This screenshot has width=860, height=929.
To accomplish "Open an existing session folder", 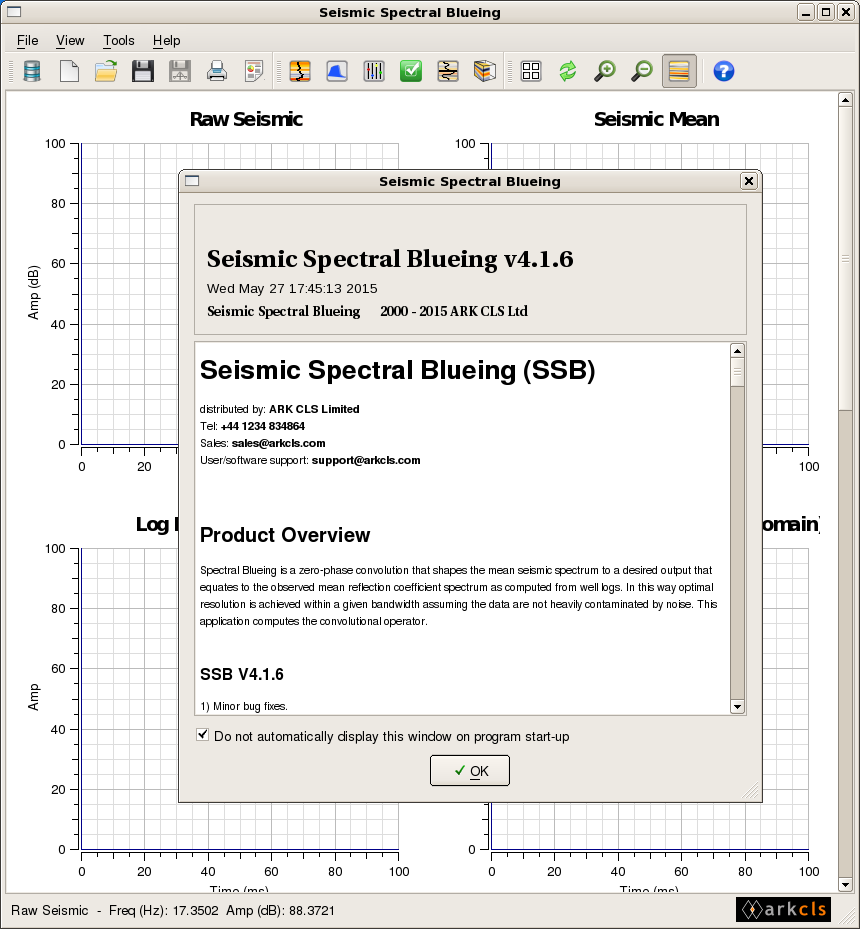I will [x=106, y=71].
